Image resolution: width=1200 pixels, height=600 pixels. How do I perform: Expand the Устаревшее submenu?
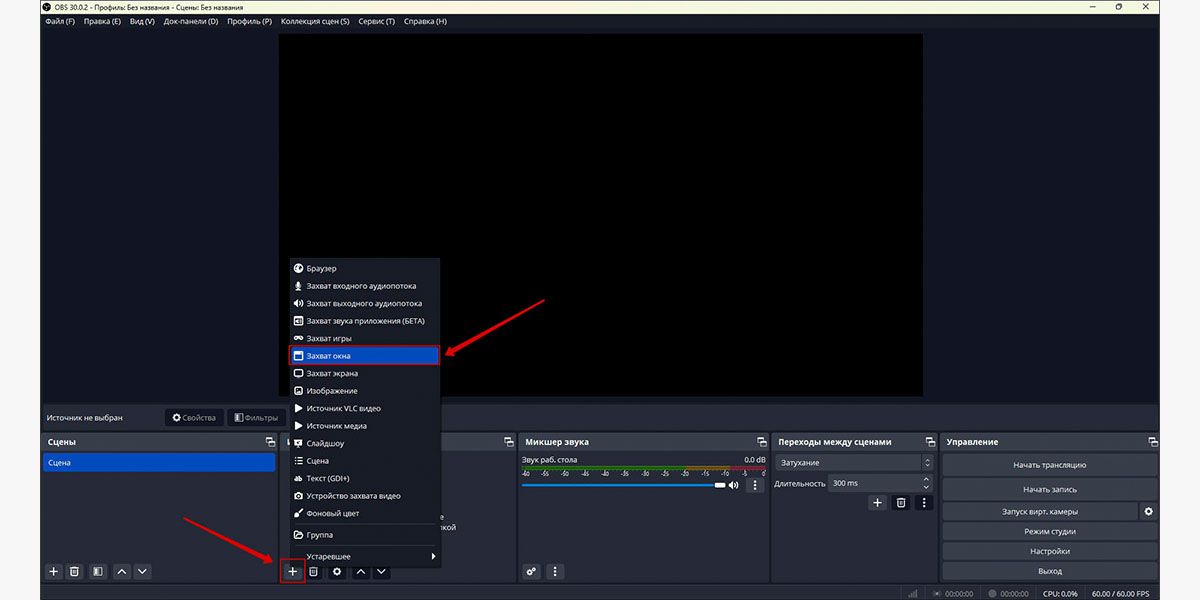pos(365,556)
